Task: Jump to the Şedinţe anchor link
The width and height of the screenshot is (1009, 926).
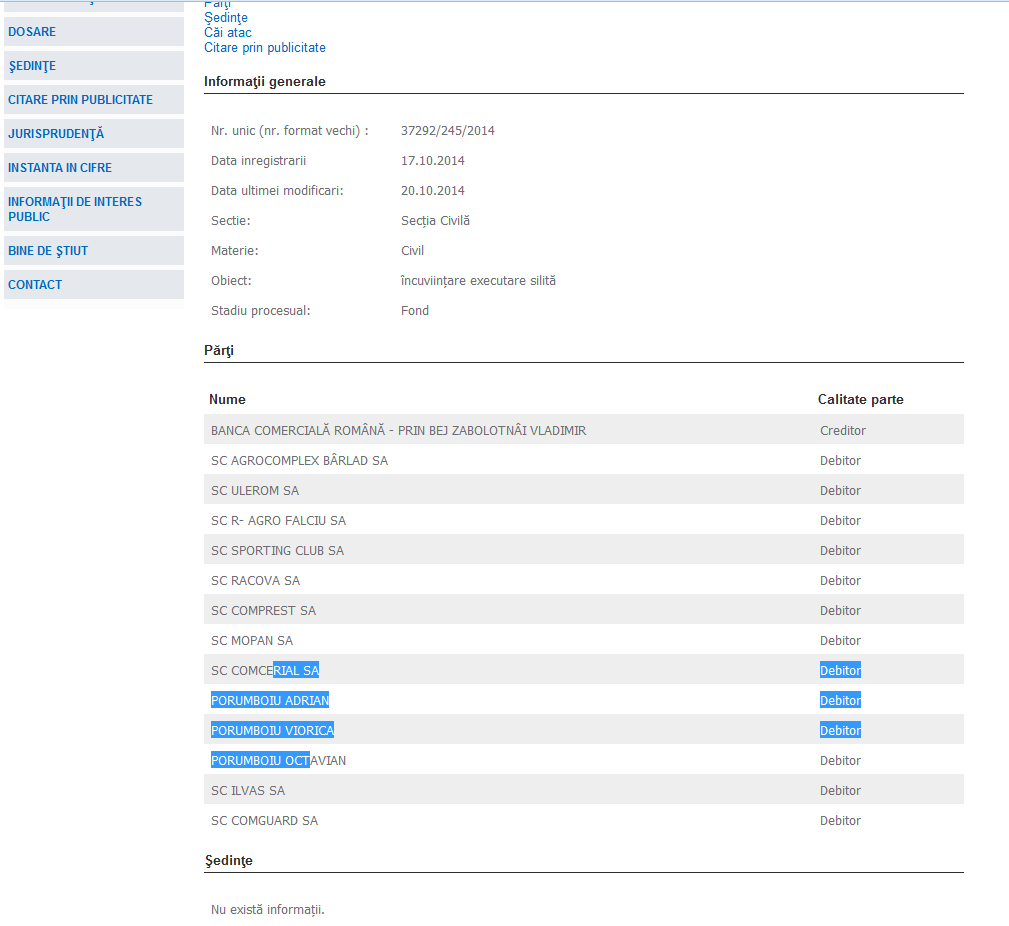Action: point(226,18)
